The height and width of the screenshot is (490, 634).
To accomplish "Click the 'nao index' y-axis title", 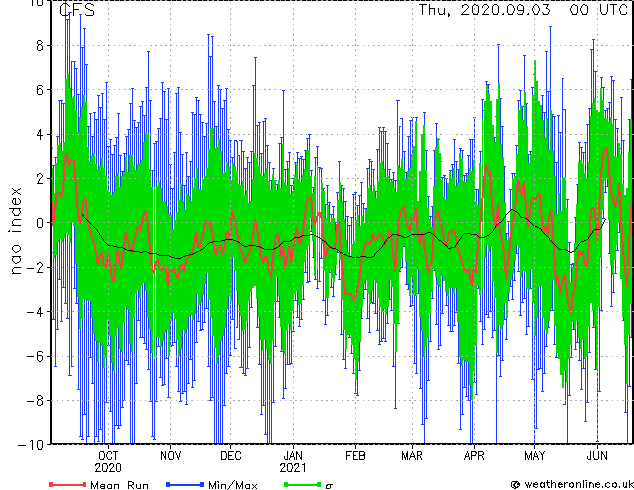I will [x=15, y=231].
